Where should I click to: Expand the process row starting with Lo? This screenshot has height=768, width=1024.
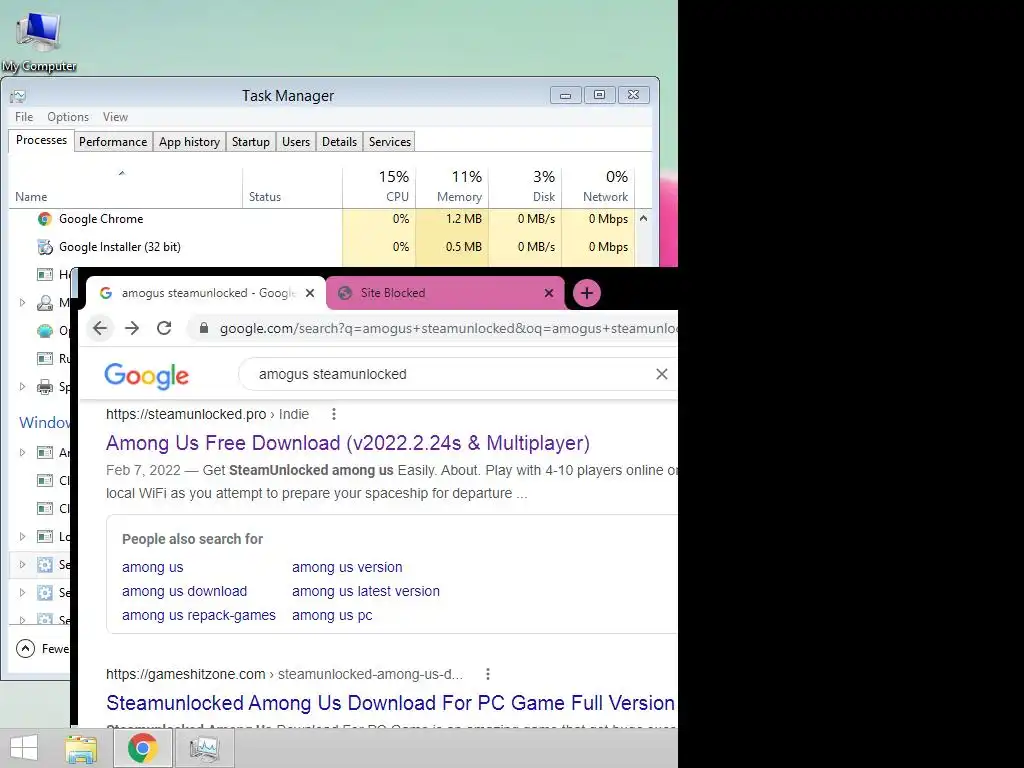[x=22, y=536]
